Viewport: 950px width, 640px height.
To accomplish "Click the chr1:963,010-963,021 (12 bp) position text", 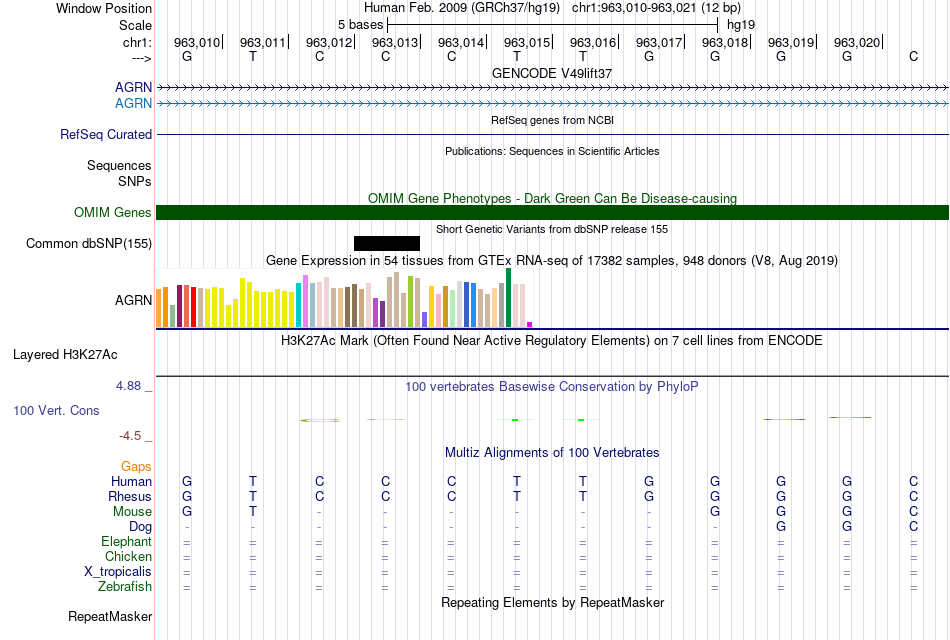I will (x=656, y=8).
